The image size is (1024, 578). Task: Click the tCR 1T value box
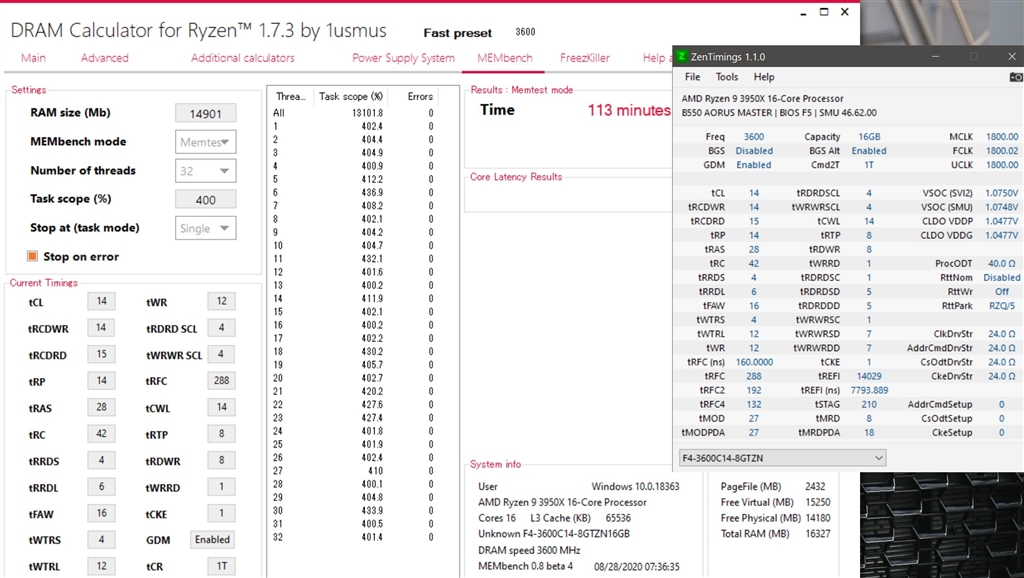(x=221, y=566)
